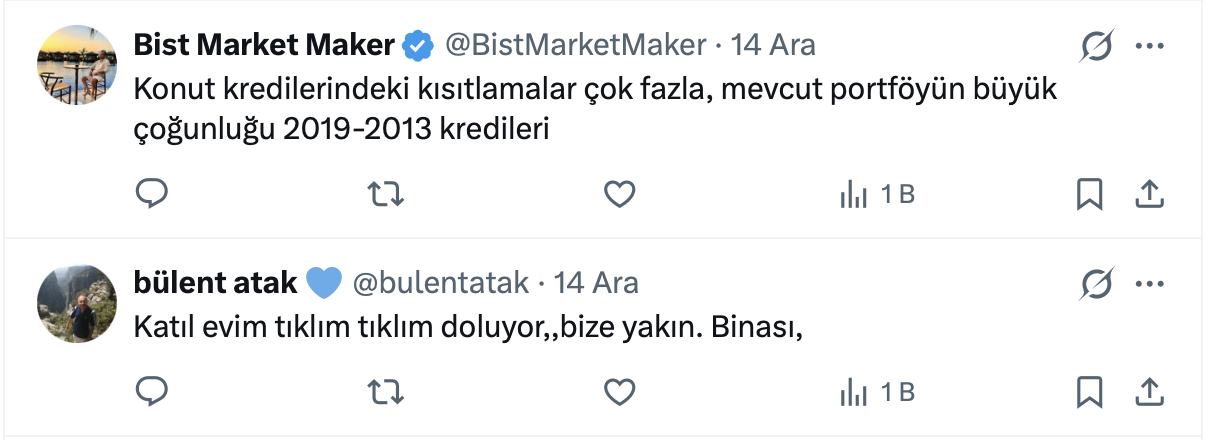Like the tweet about konut kredileri

(620, 194)
